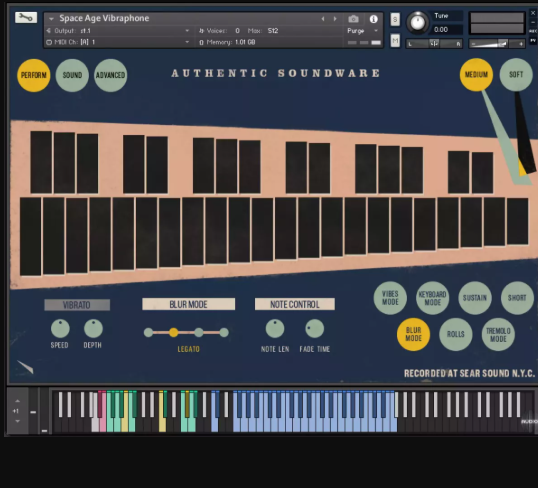538x488 pixels.
Task: Switch to the SOUND tab
Action: pyautogui.click(x=72, y=75)
